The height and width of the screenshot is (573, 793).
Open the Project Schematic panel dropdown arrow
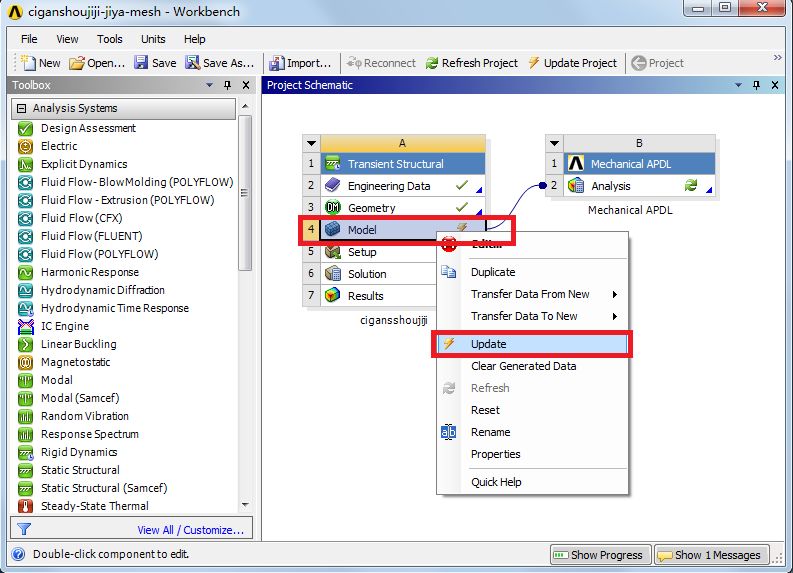coord(738,85)
